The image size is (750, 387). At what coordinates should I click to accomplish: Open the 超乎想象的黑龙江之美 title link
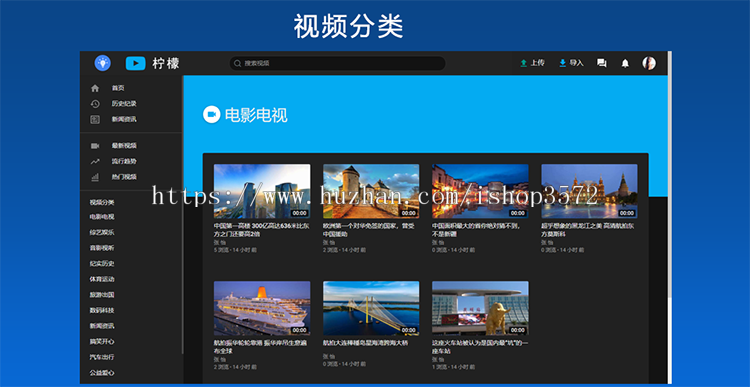tap(588, 230)
